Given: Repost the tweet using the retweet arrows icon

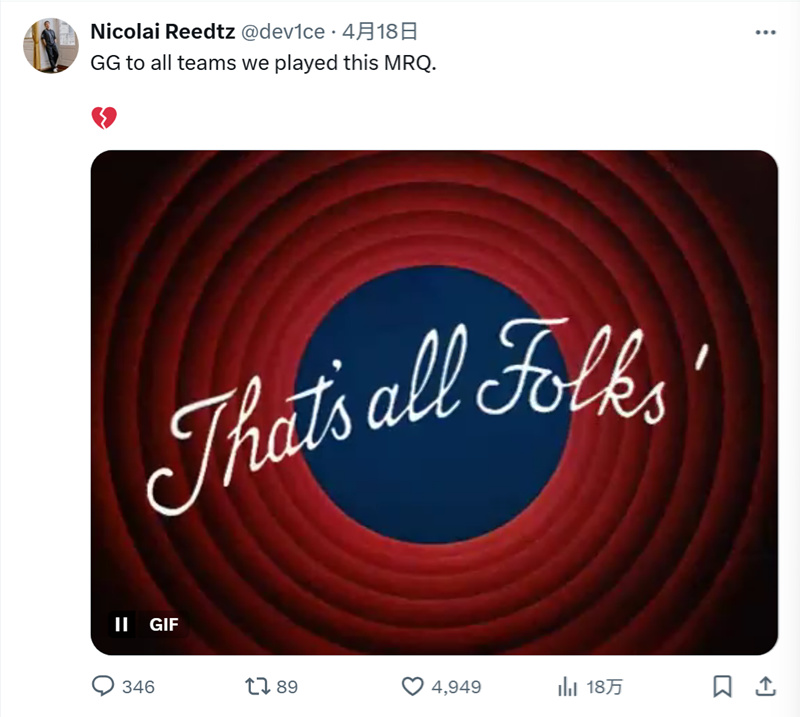Looking at the screenshot, I should [x=258, y=686].
